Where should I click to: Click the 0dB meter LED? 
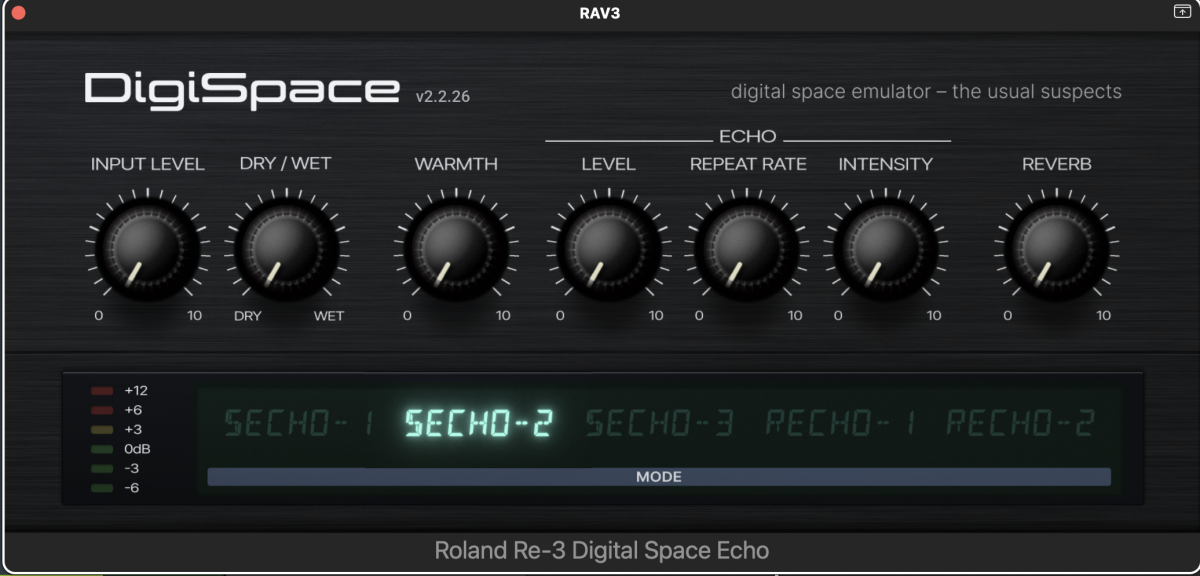(x=102, y=449)
